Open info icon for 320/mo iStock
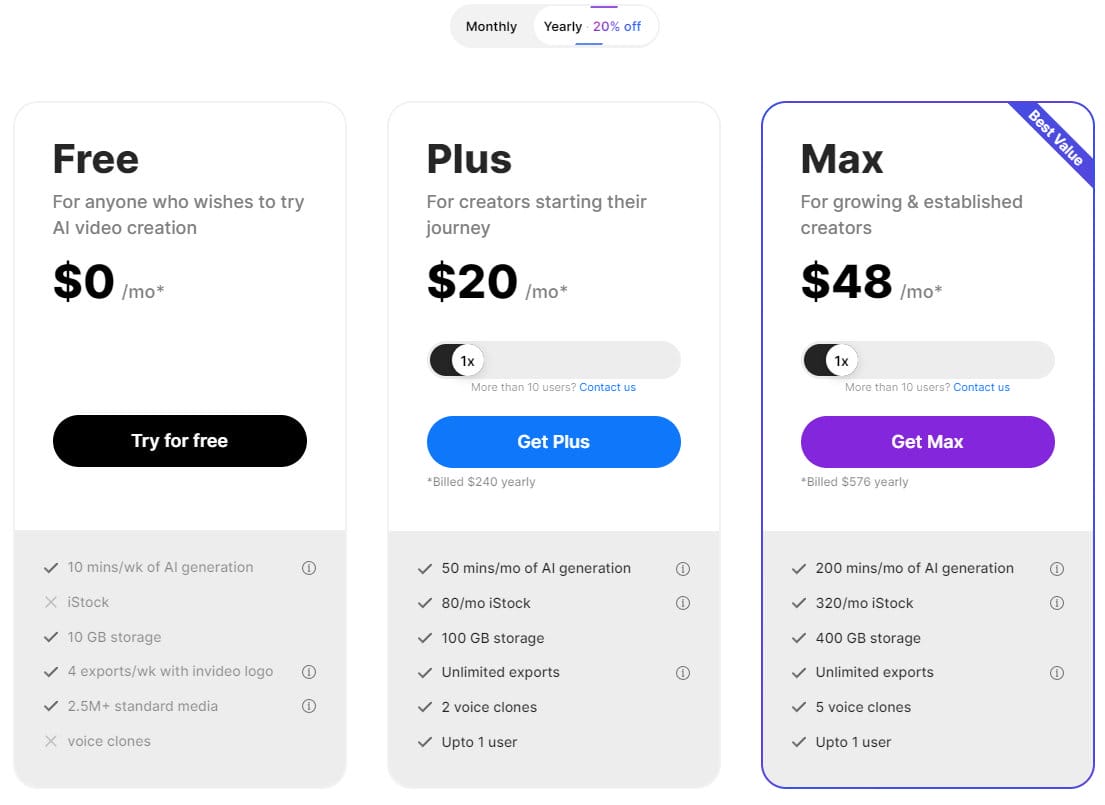The image size is (1105, 805). (x=1057, y=603)
